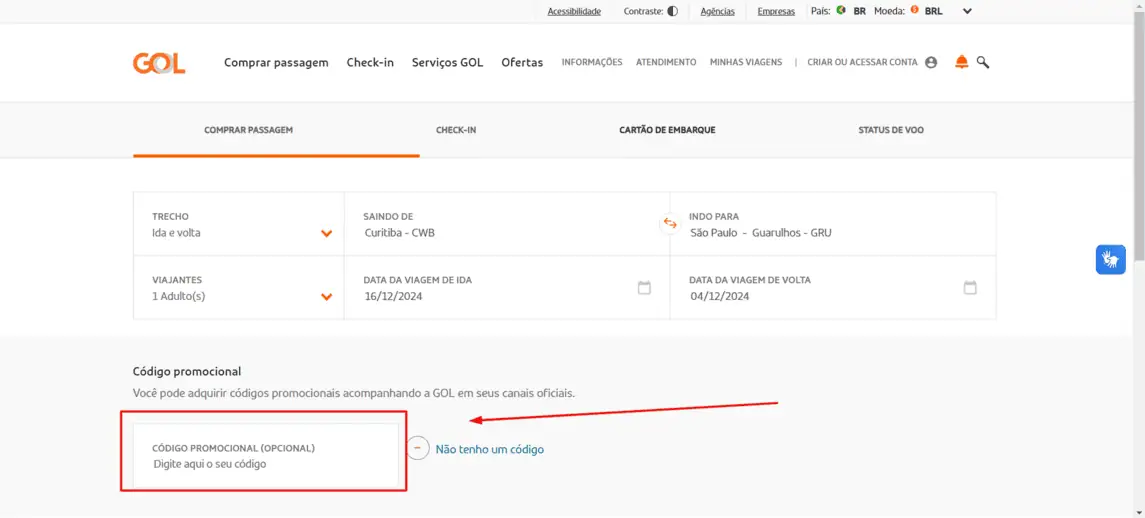
Task: Go to MINHAS VIAGENS
Action: coord(746,63)
